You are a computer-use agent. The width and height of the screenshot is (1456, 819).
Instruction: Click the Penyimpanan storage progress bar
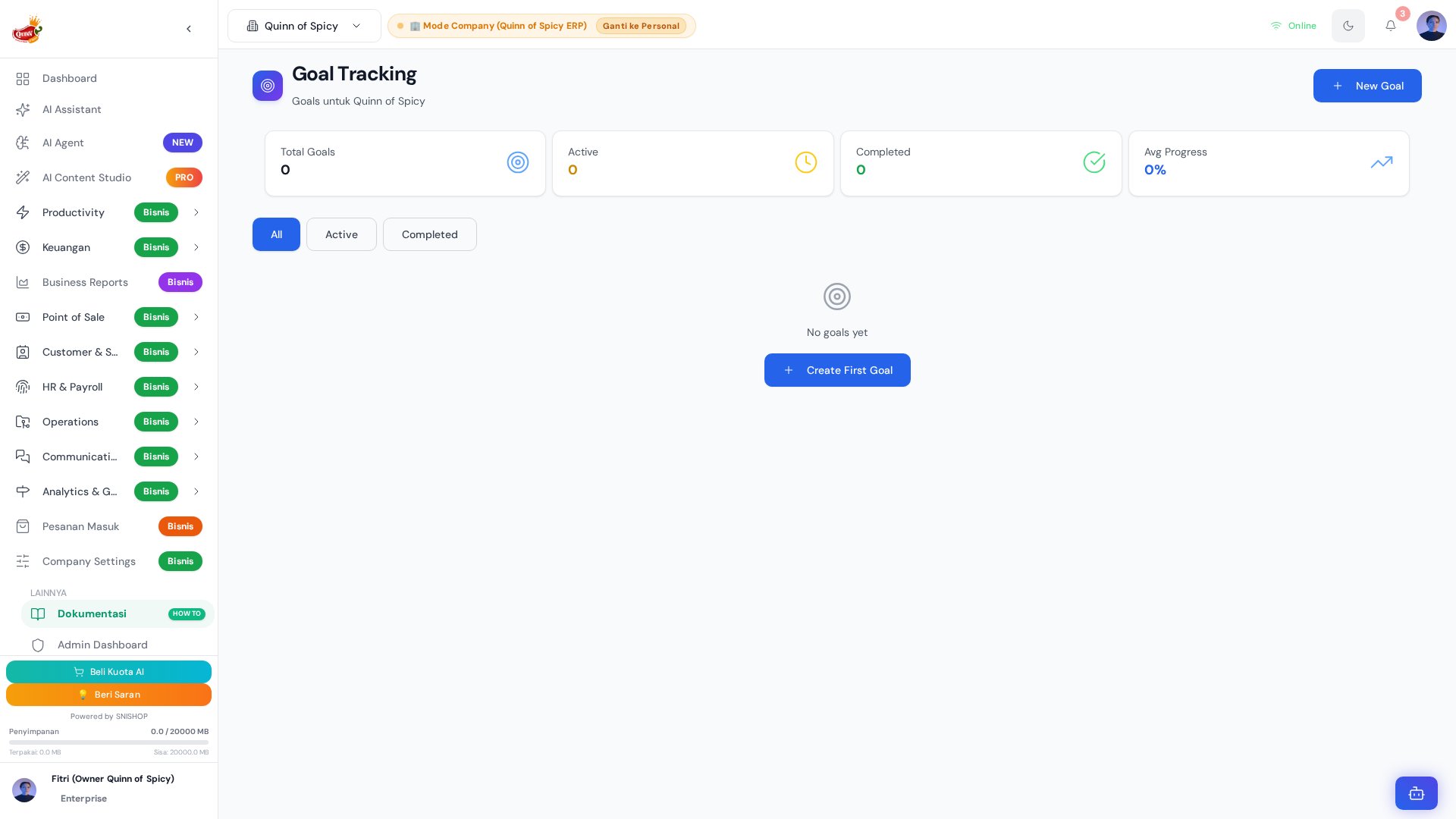click(108, 742)
